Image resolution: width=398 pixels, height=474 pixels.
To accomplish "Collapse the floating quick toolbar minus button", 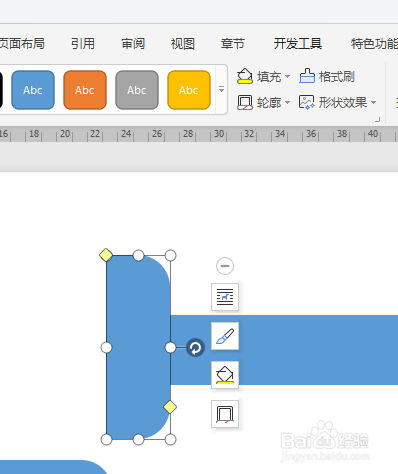I will [225, 266].
